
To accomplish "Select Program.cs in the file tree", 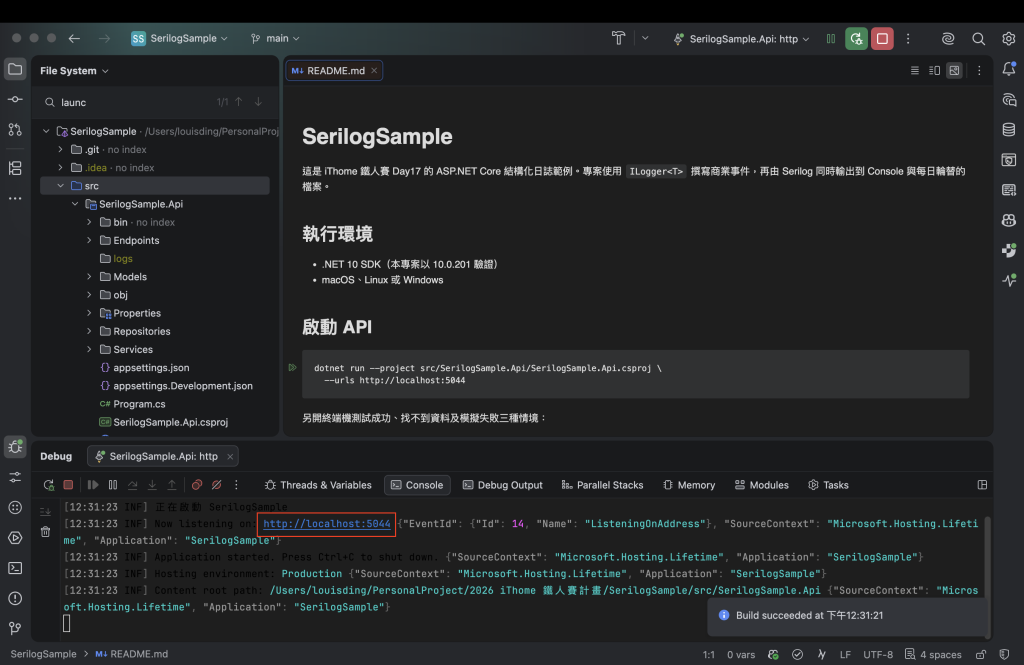I will [139, 404].
